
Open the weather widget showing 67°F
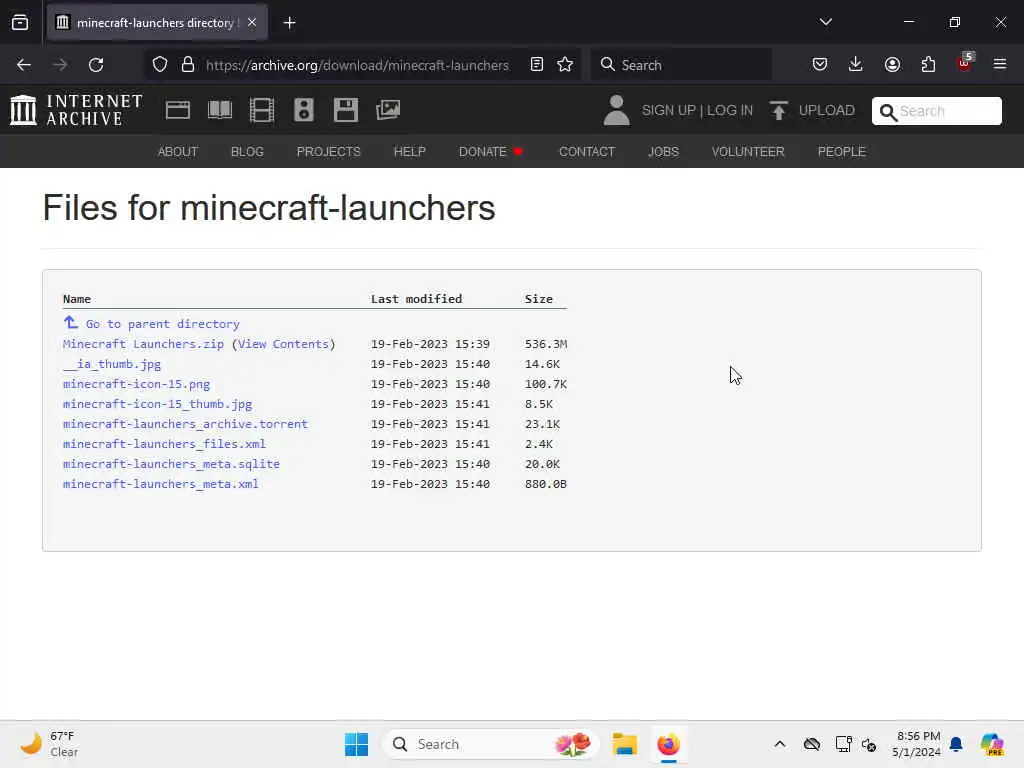point(49,744)
